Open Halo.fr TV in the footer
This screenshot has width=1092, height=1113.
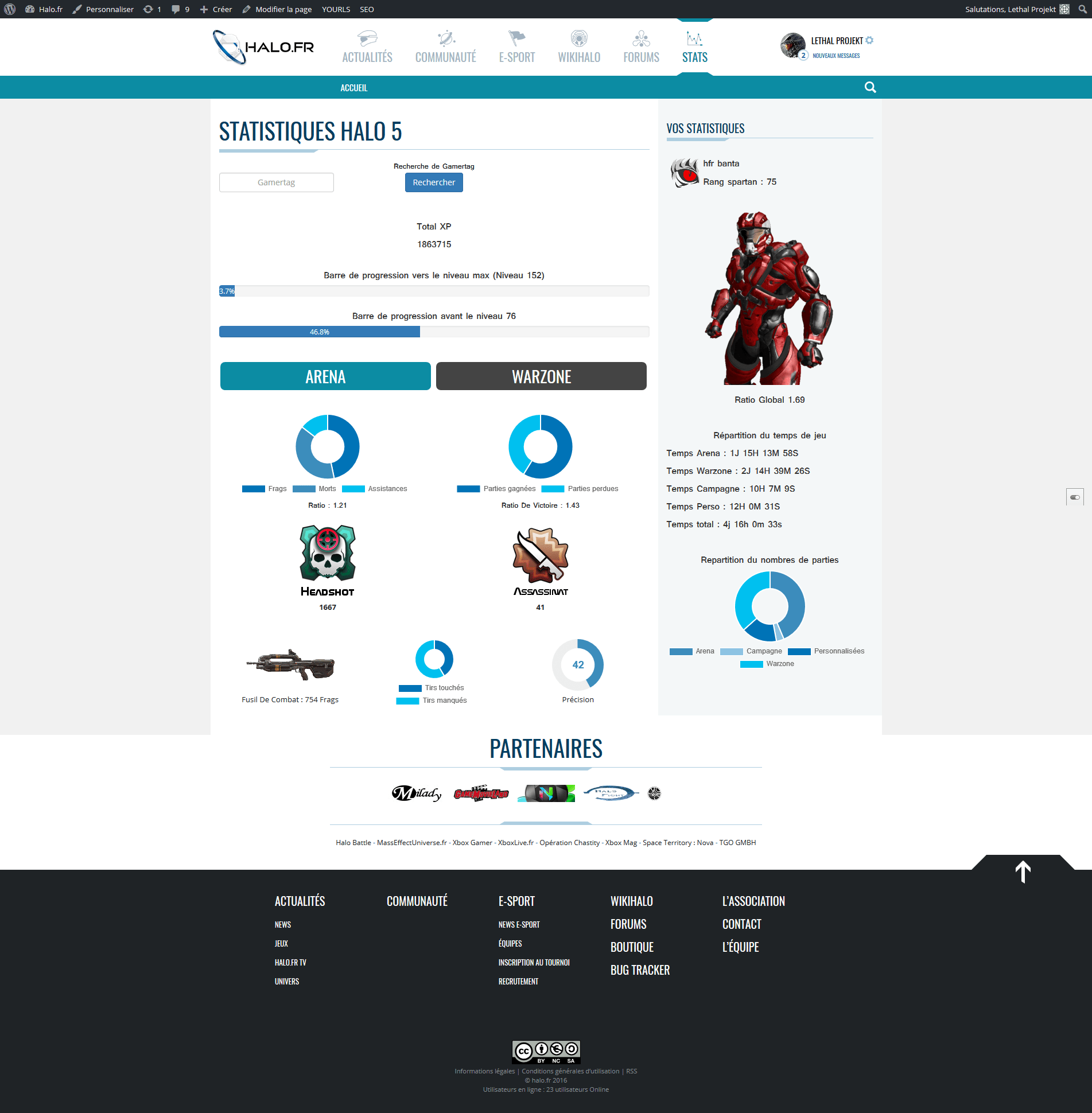290,963
